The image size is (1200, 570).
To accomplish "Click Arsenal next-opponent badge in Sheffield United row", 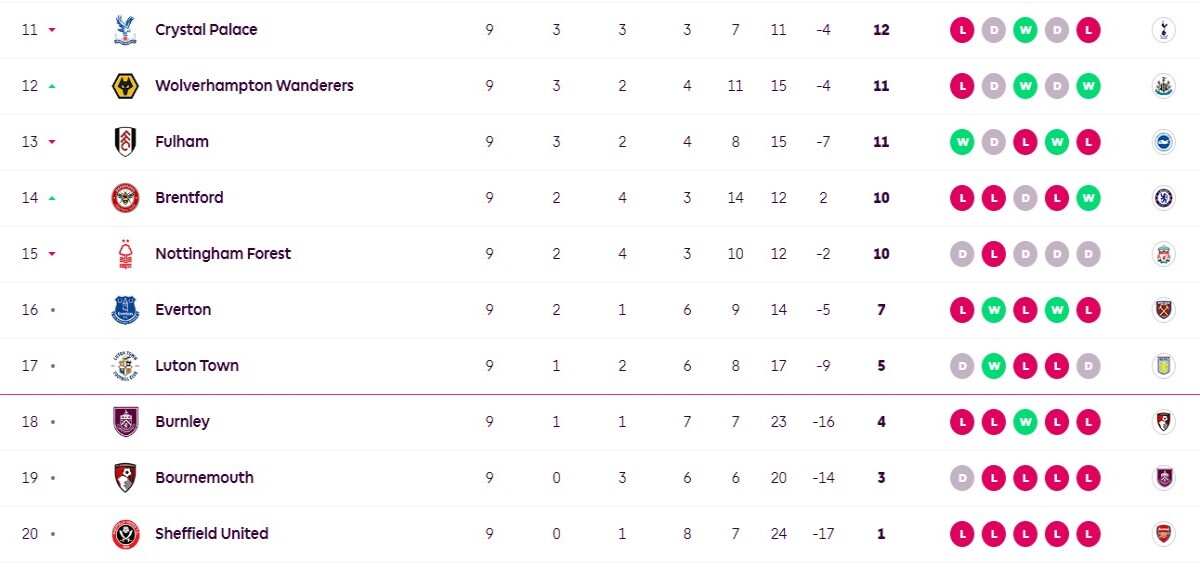I will pos(1163,534).
